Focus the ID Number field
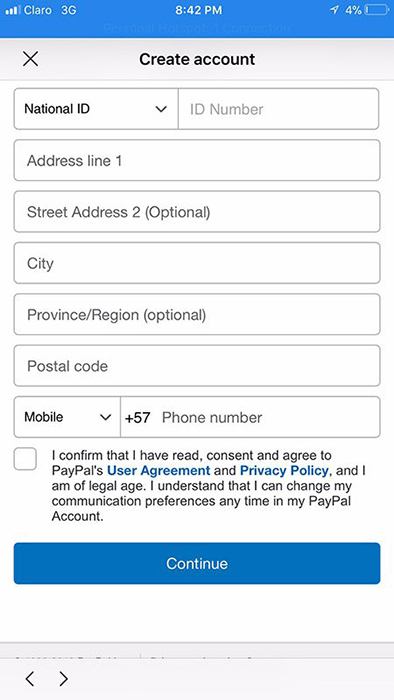 [x=278, y=109]
